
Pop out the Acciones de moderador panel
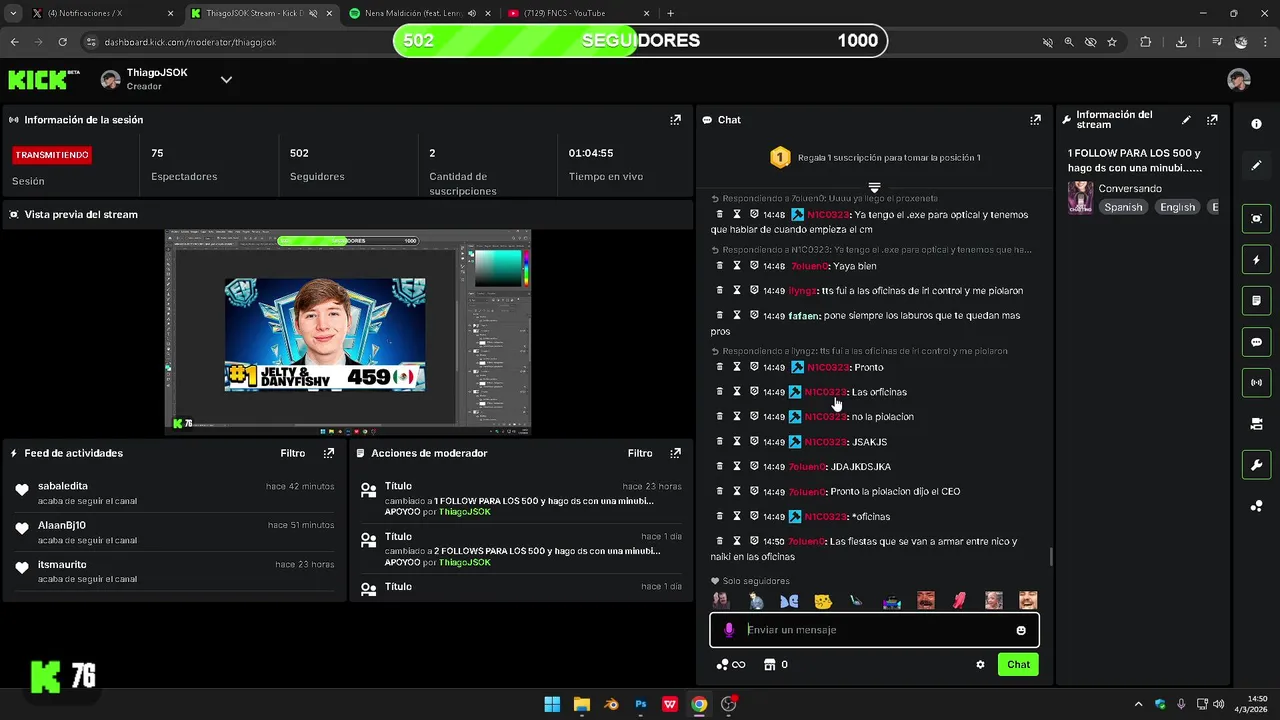[675, 453]
